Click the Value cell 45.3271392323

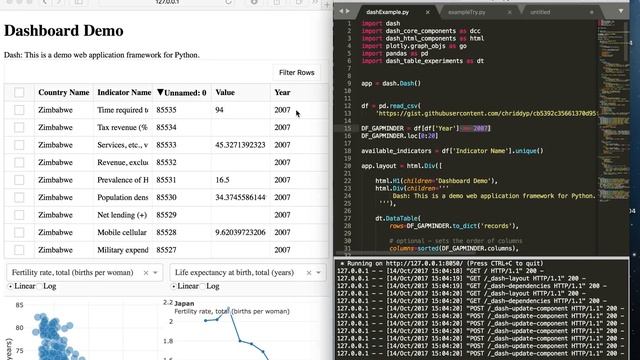pyautogui.click(x=240, y=145)
